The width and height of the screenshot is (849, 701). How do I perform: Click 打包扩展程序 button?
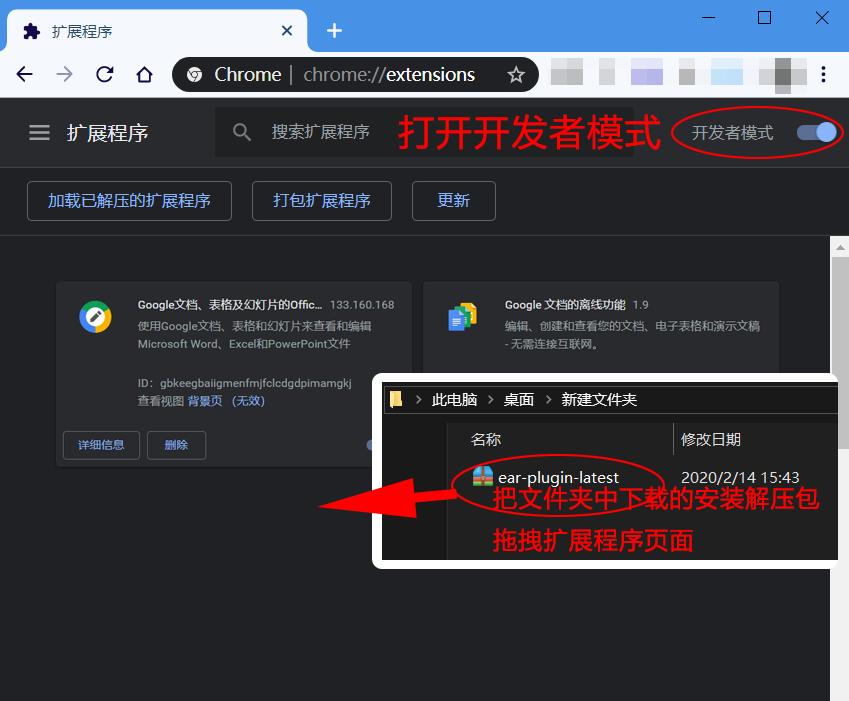[x=322, y=201]
